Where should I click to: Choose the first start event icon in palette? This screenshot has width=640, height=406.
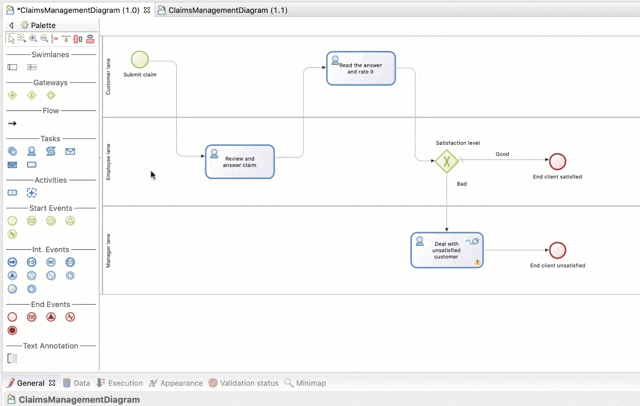point(13,221)
